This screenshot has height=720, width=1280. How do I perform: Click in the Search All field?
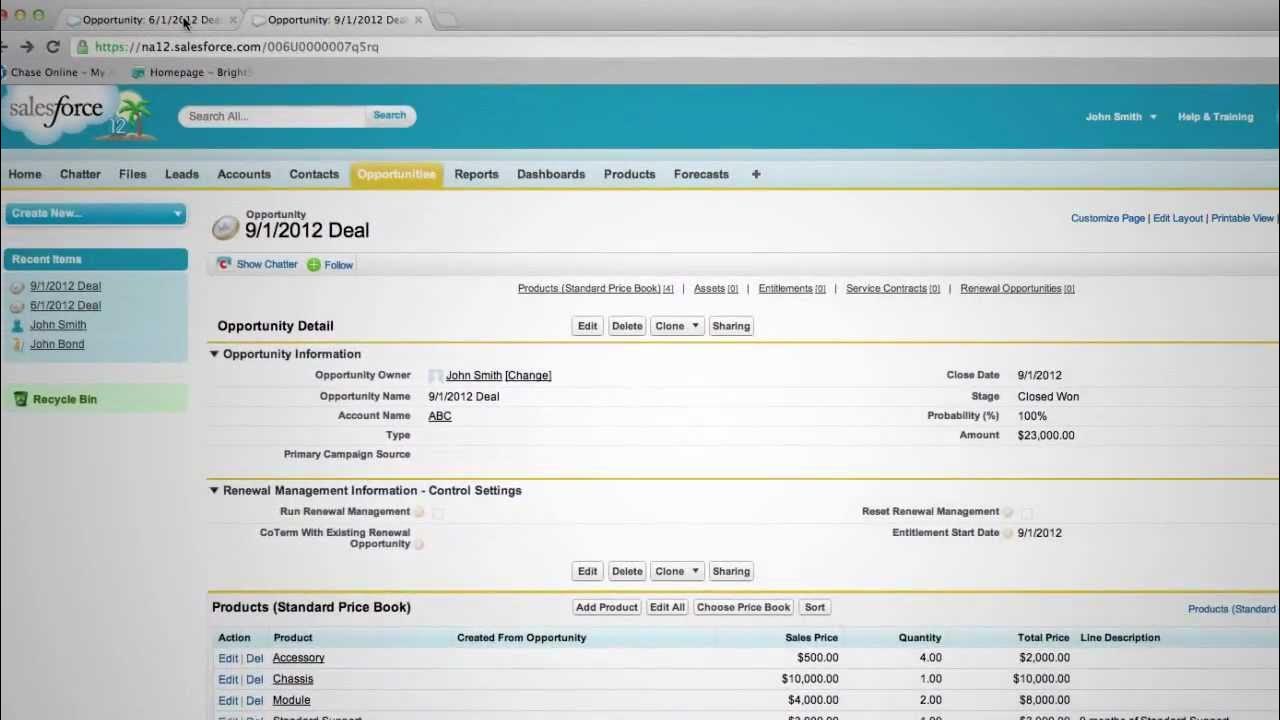coord(272,116)
